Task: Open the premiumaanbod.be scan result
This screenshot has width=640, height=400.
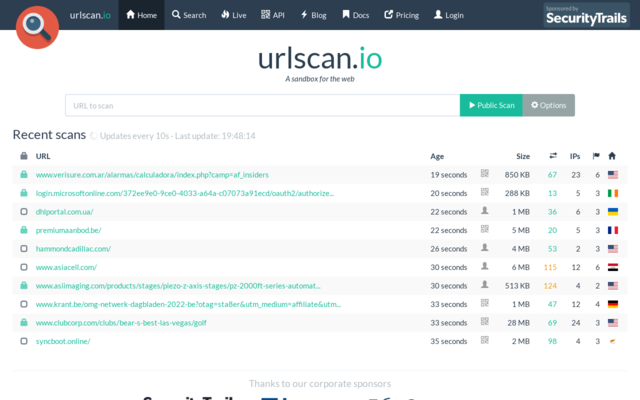Action: point(68,230)
